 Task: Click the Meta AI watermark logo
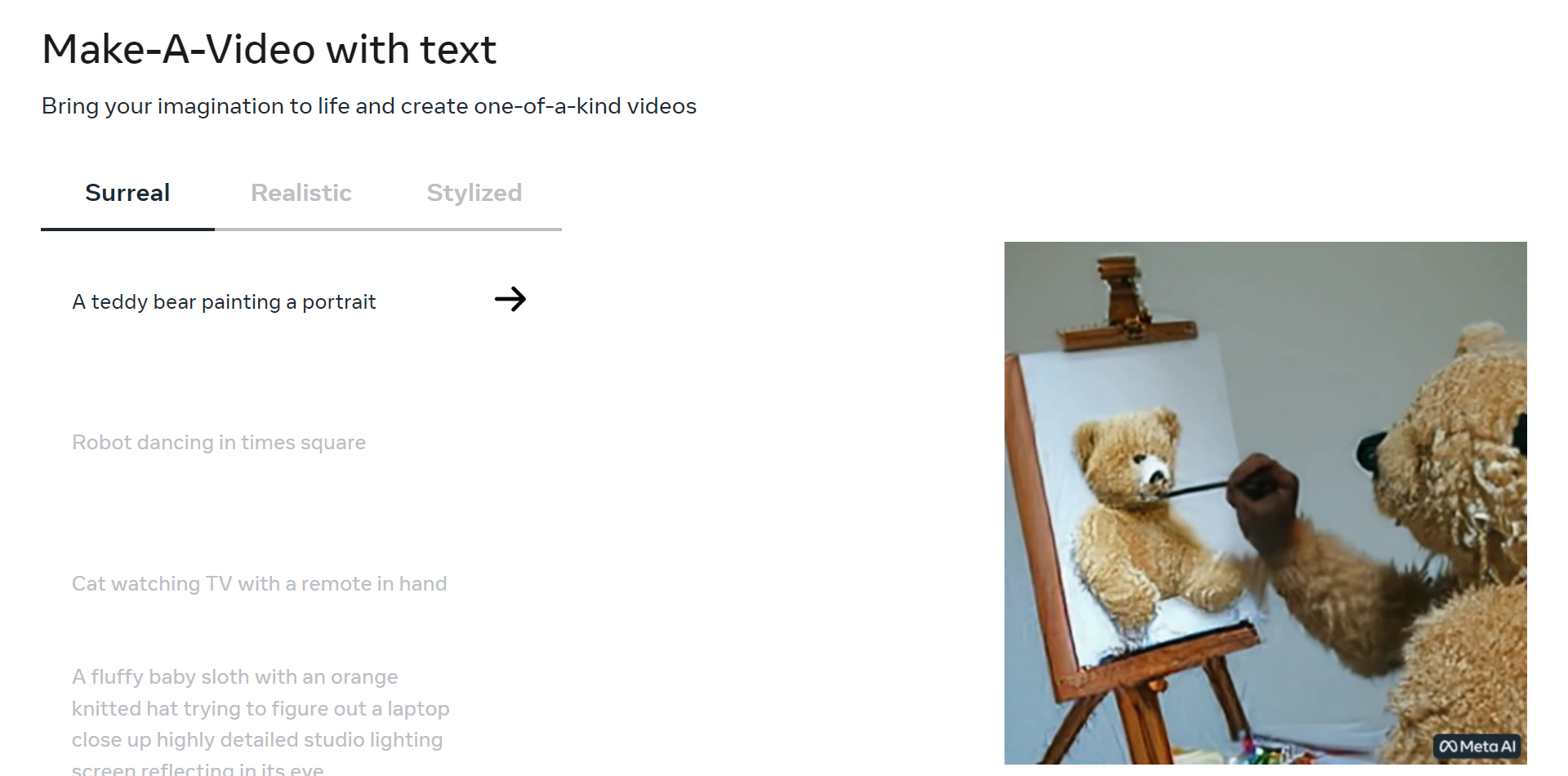tap(1477, 746)
